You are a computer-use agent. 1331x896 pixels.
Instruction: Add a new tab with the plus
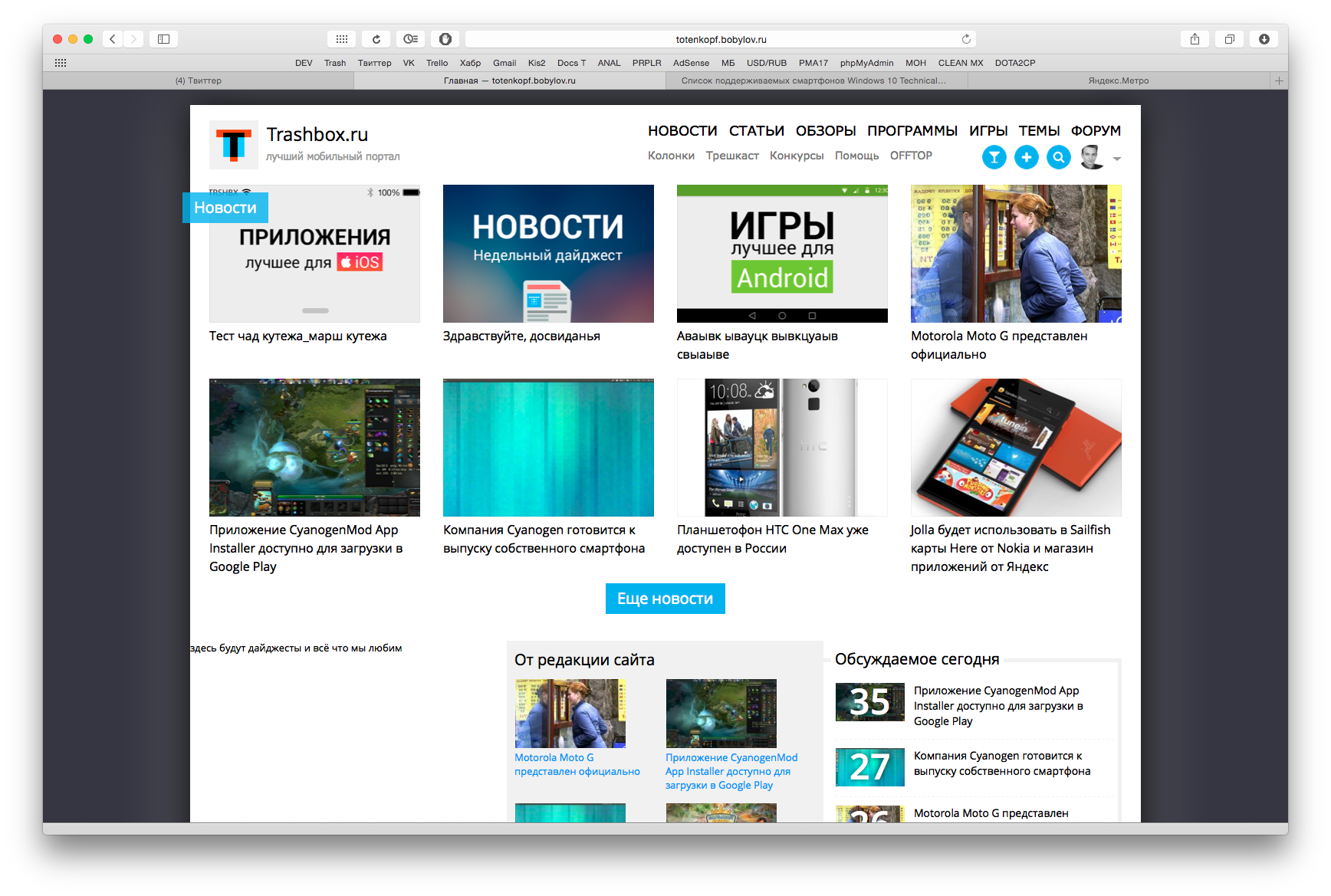(x=1279, y=80)
